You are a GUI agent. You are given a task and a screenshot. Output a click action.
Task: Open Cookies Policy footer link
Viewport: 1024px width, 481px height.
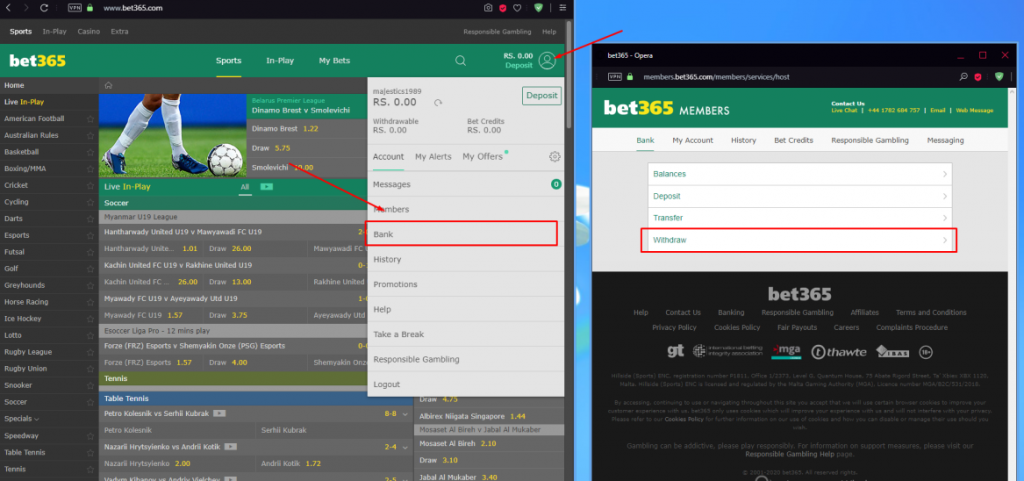pos(737,328)
